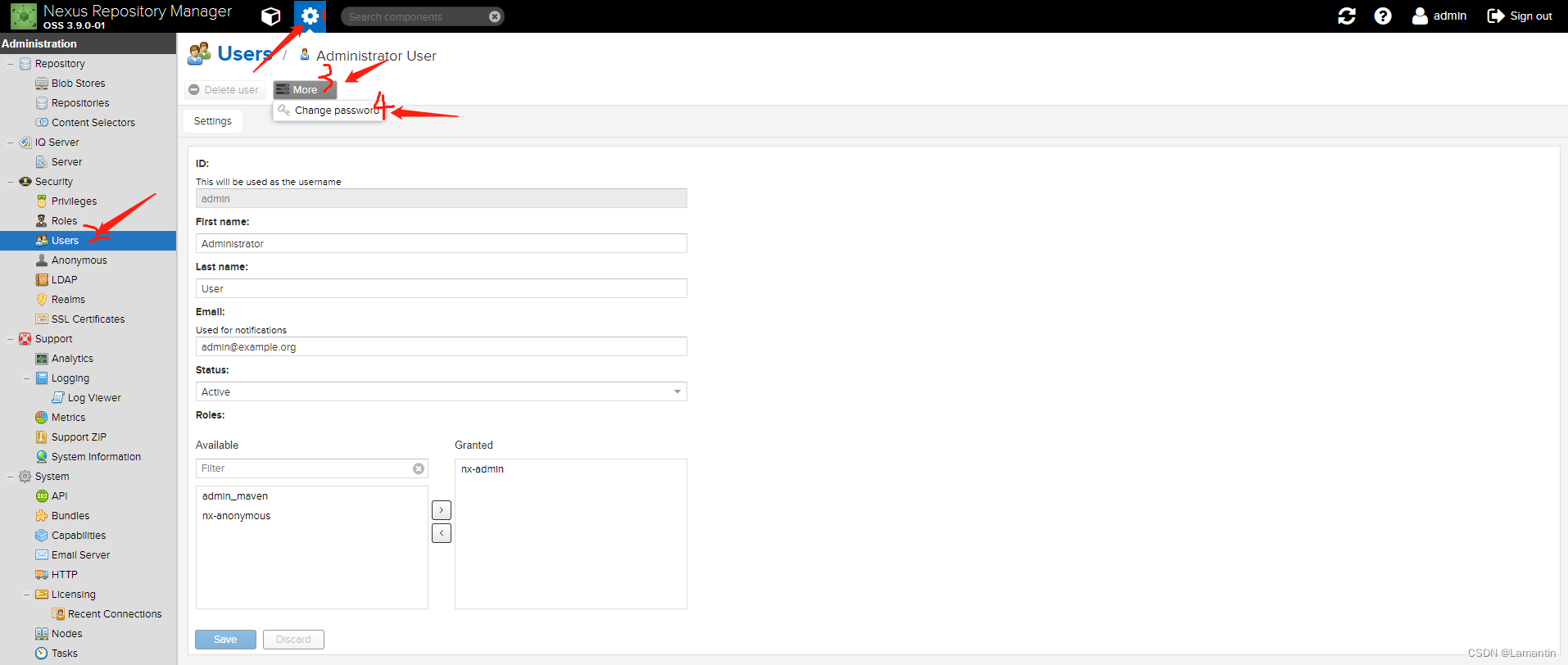Open SSL Certificates in sidebar
Viewport: 1568px width, 665px height.
88,319
